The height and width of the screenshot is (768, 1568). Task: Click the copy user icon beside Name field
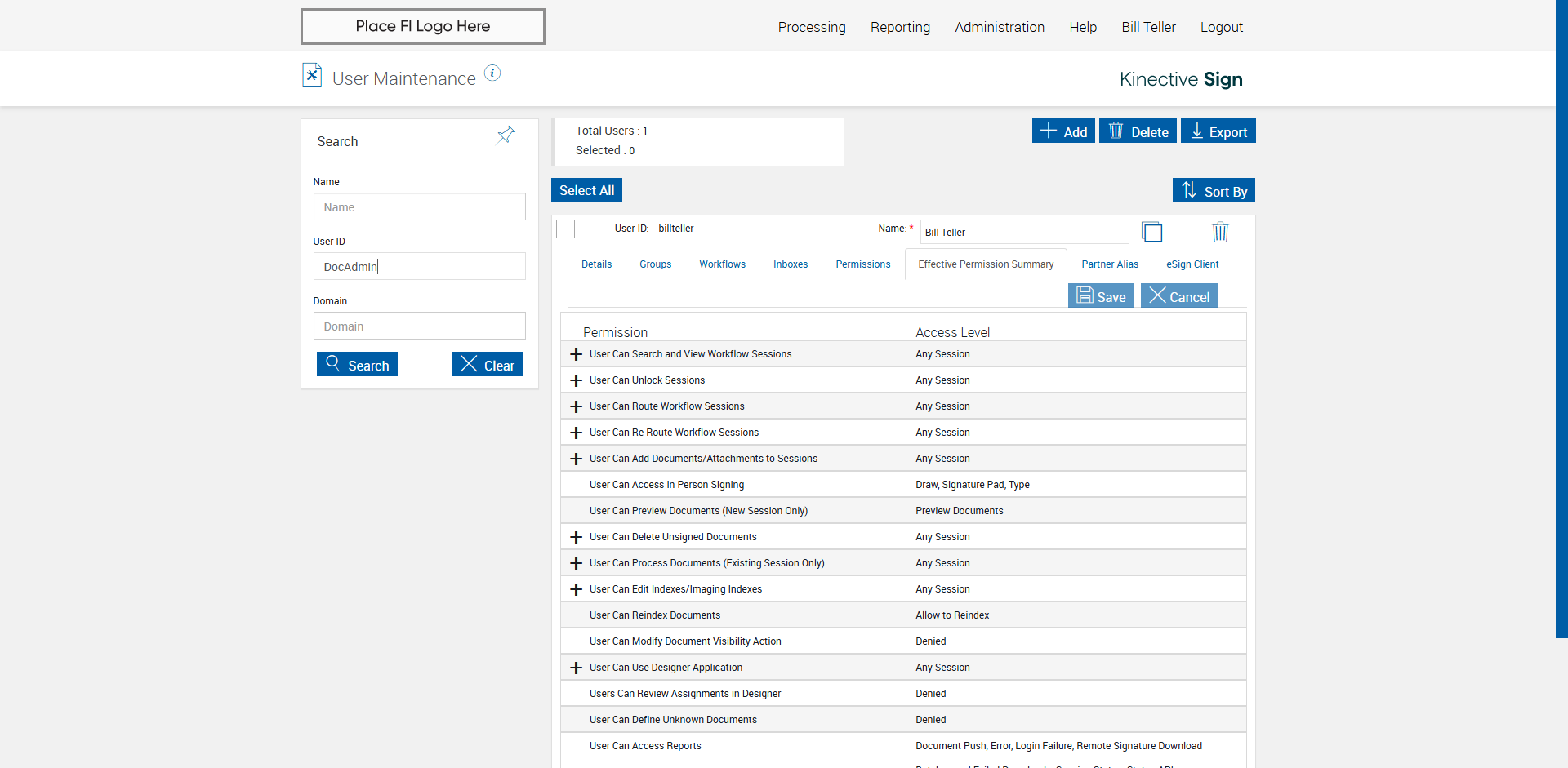tap(1152, 233)
